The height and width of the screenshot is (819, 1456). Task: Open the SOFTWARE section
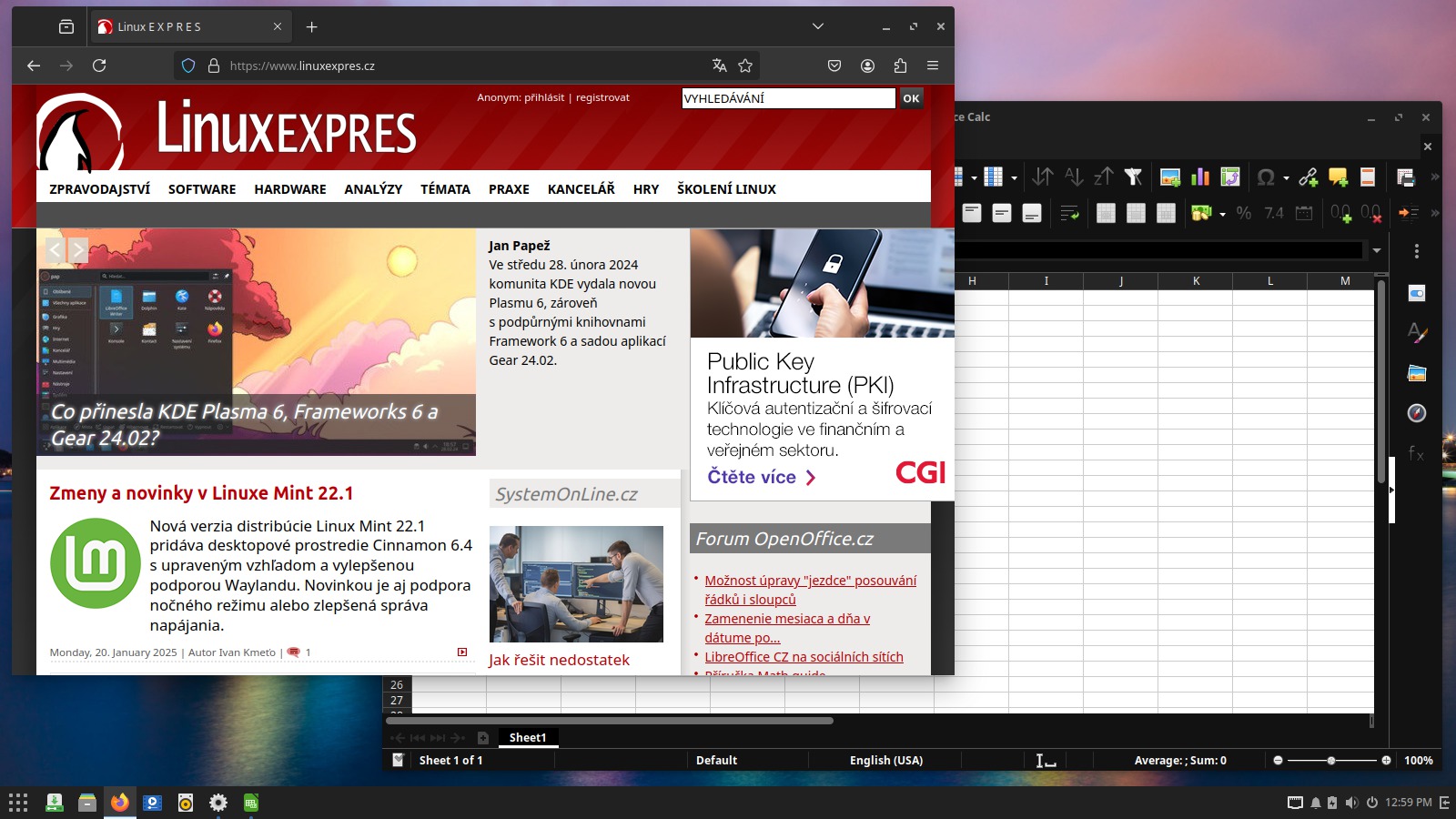click(x=202, y=189)
